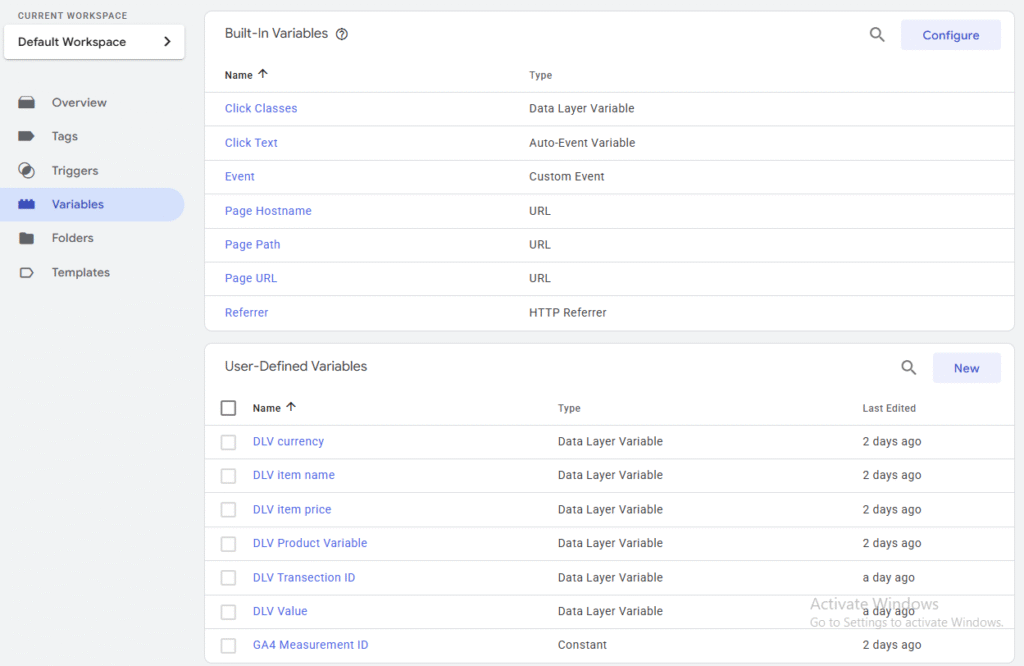This screenshot has height=666, width=1024.
Task: Open the DLV Transection ID variable
Action: coord(303,577)
